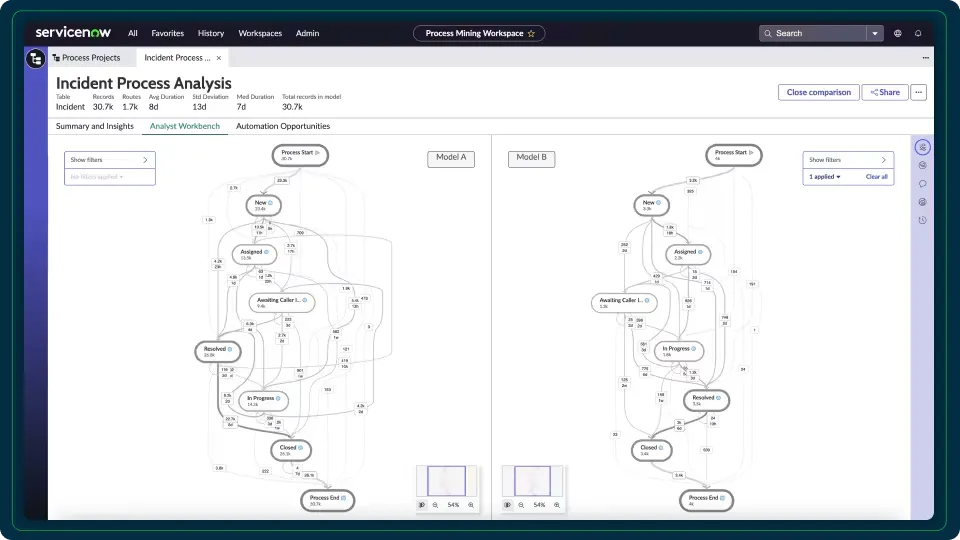
Task: Open the Admin menu
Action: point(307,33)
